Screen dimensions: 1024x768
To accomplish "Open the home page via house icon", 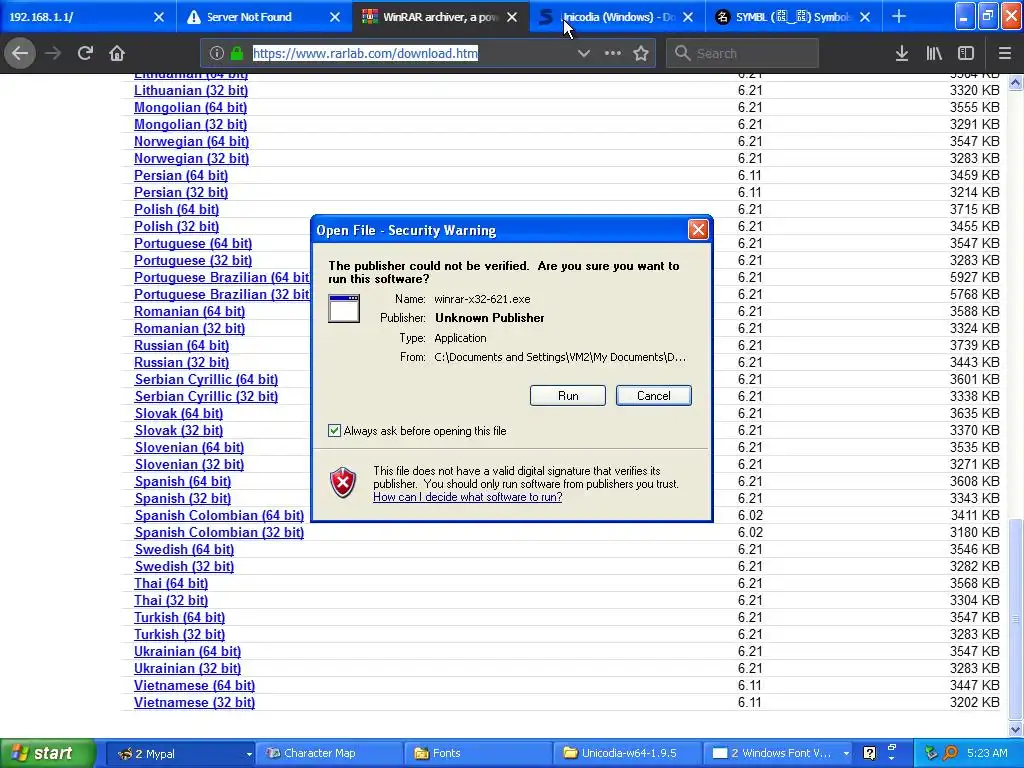I will coord(117,53).
